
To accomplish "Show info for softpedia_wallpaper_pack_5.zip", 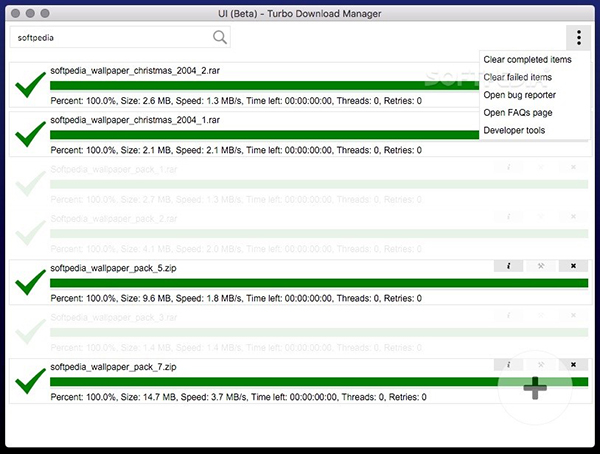I will point(508,266).
